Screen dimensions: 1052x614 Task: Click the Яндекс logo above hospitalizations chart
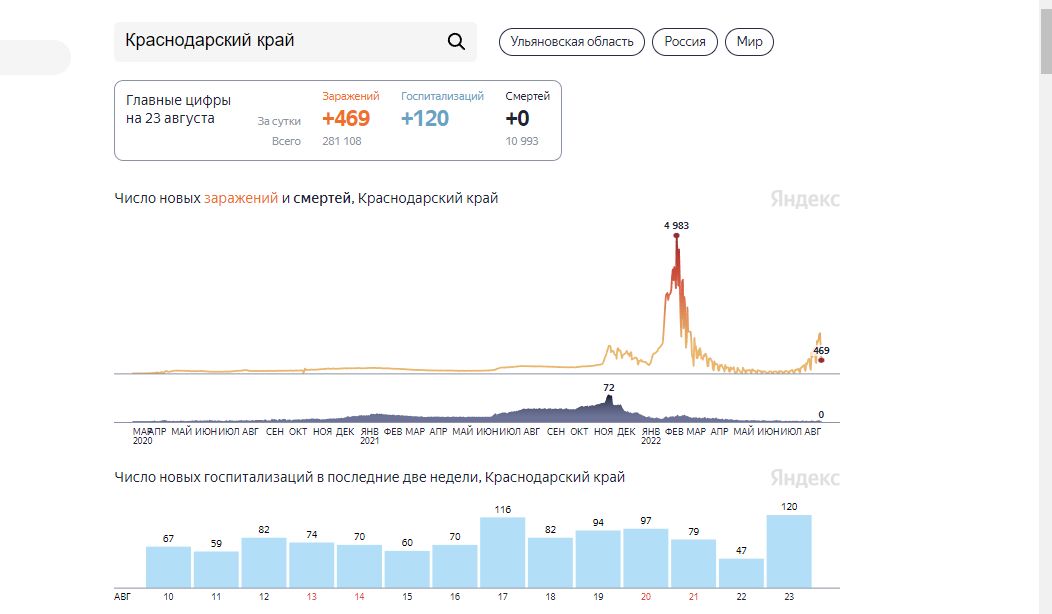click(805, 478)
